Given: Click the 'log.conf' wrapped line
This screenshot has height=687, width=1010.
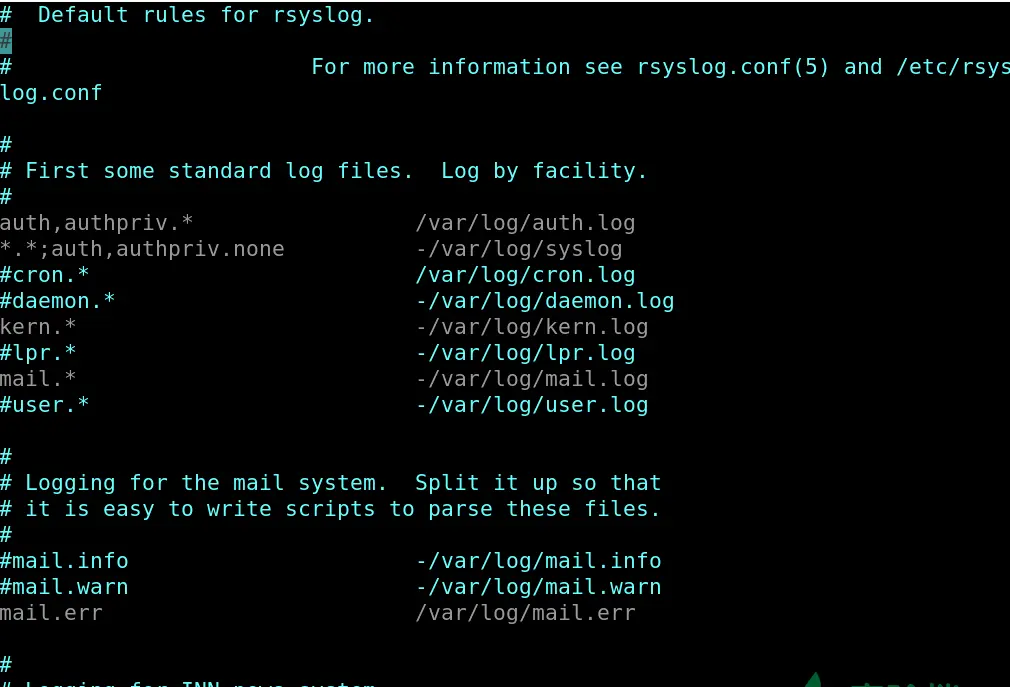Looking at the screenshot, I should 51,93.
